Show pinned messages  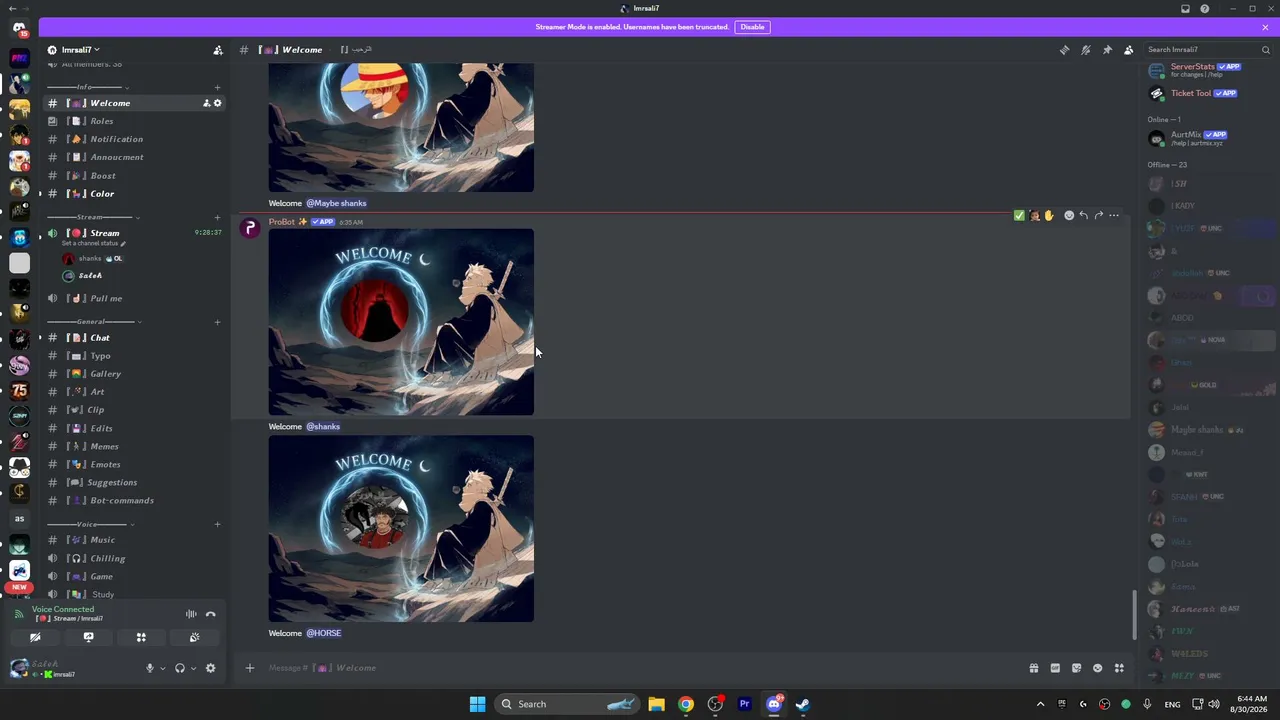pos(1107,50)
